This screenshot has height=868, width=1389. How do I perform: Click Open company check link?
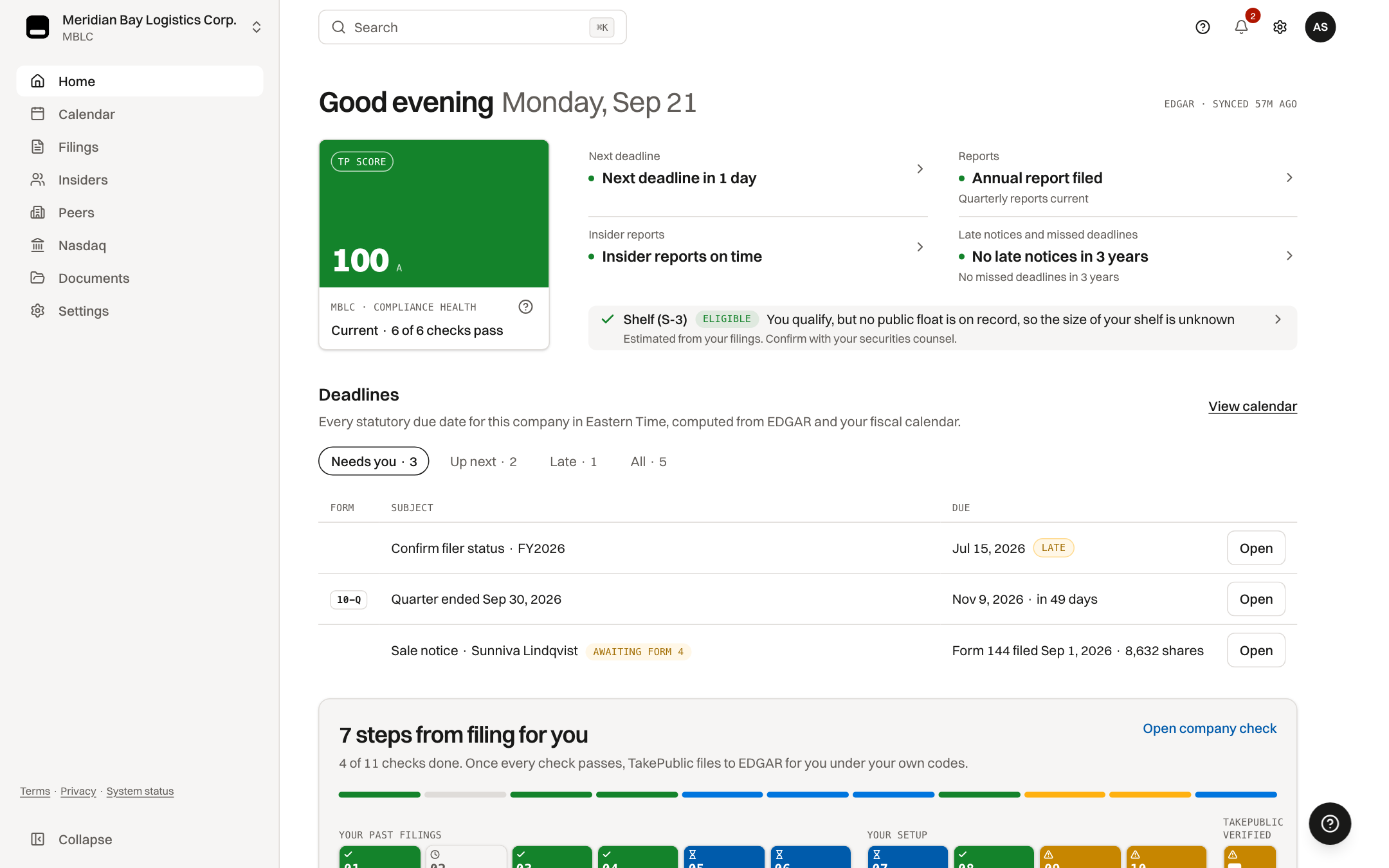click(1209, 728)
